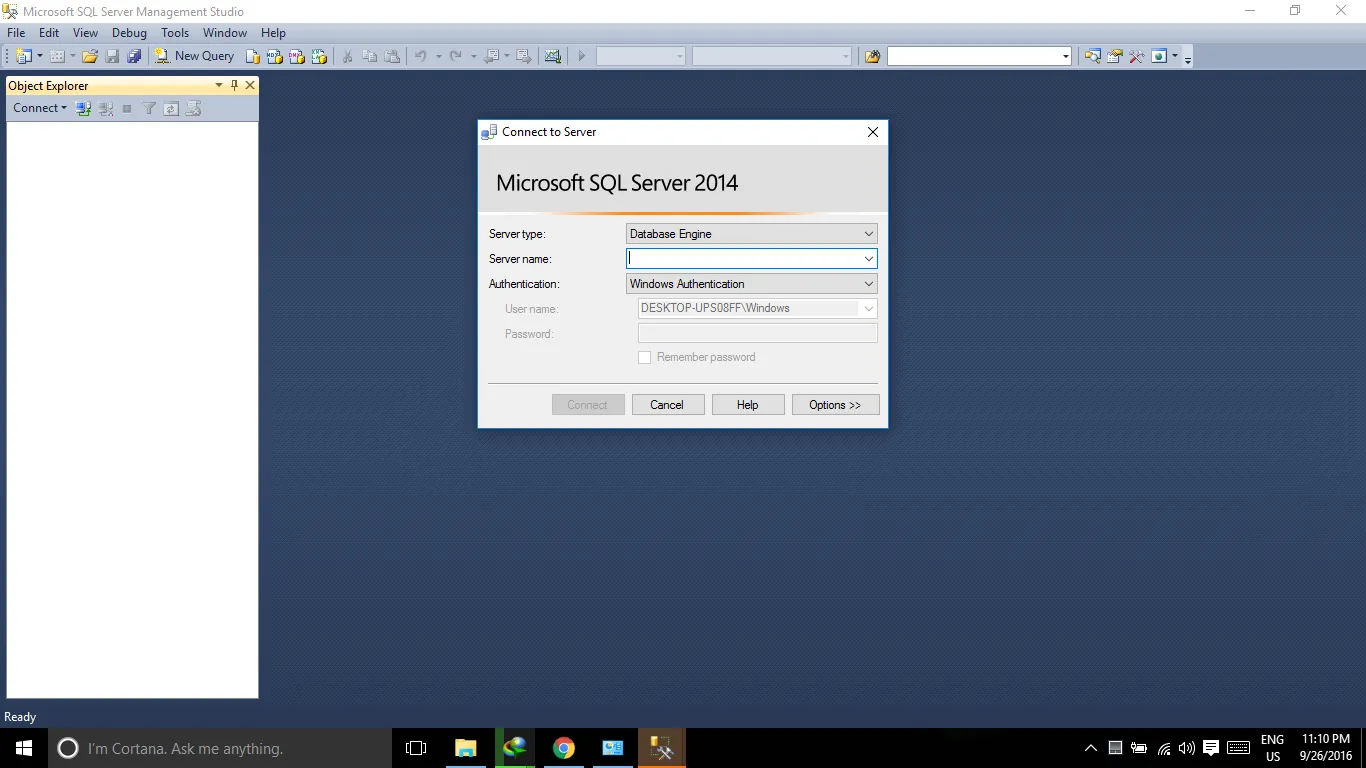Viewport: 1366px width, 768px height.
Task: Click the Open File folder icon
Action: 90,57
